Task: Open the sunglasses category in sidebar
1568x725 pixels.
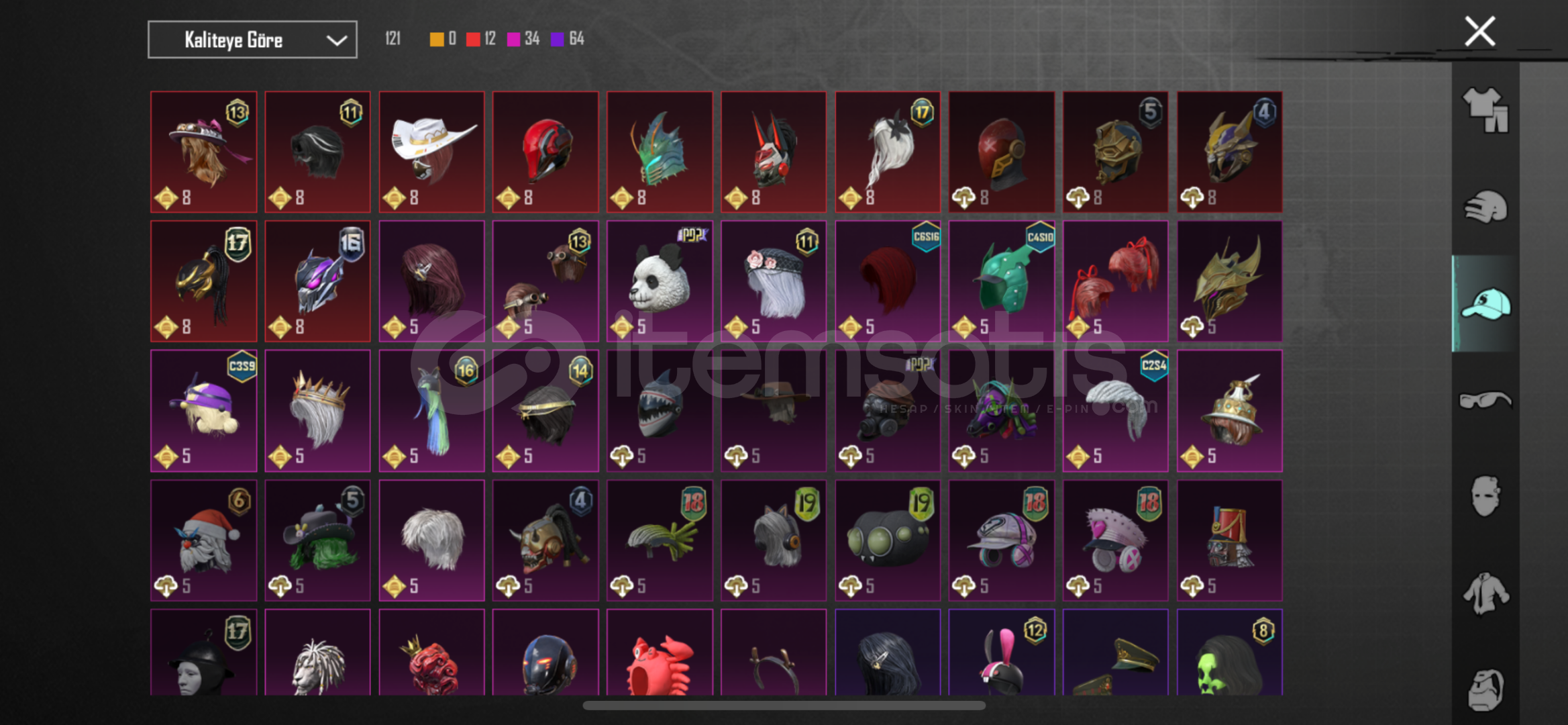Action: pyautogui.click(x=1485, y=400)
